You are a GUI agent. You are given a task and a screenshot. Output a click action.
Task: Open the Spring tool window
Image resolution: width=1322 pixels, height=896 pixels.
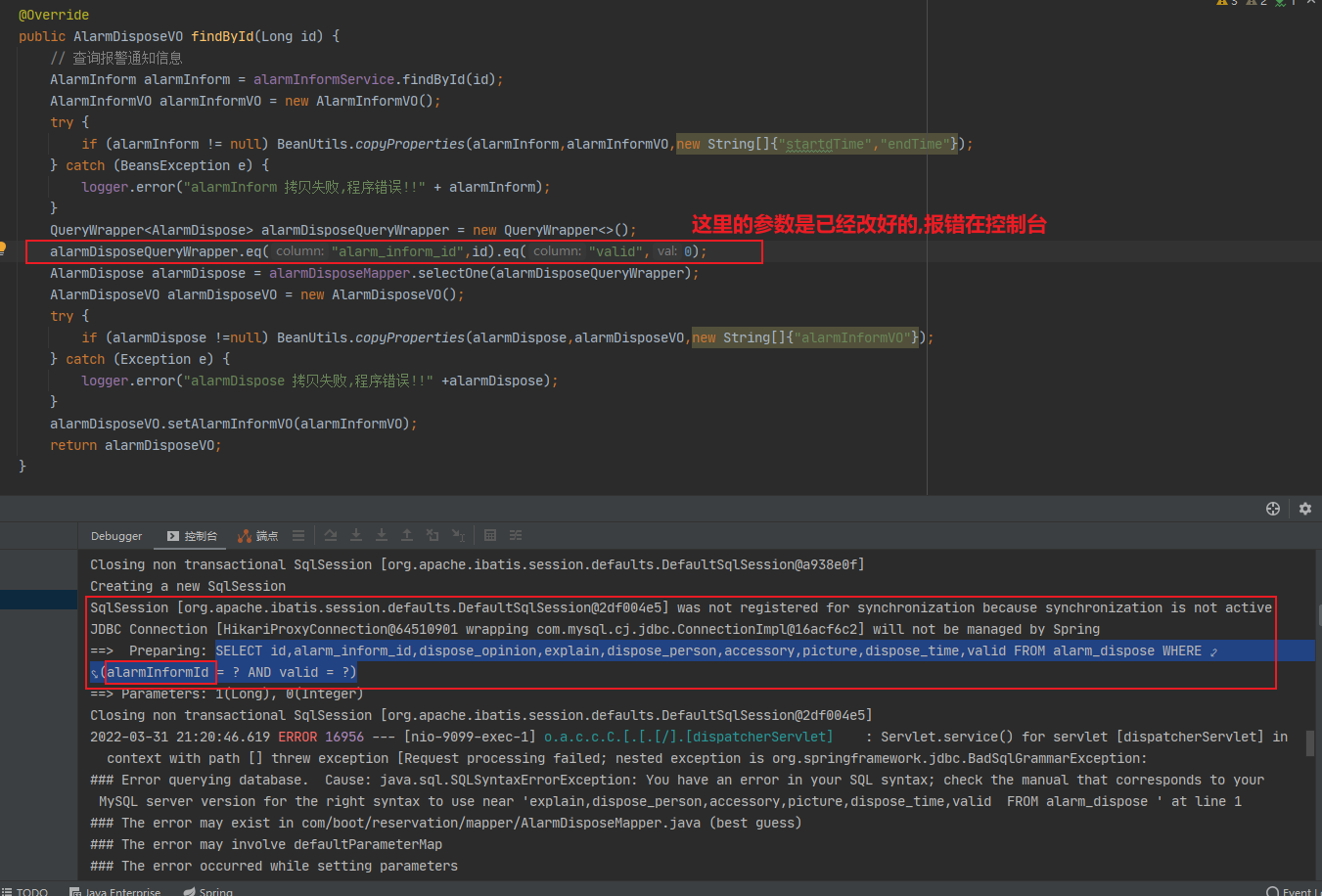(207, 891)
